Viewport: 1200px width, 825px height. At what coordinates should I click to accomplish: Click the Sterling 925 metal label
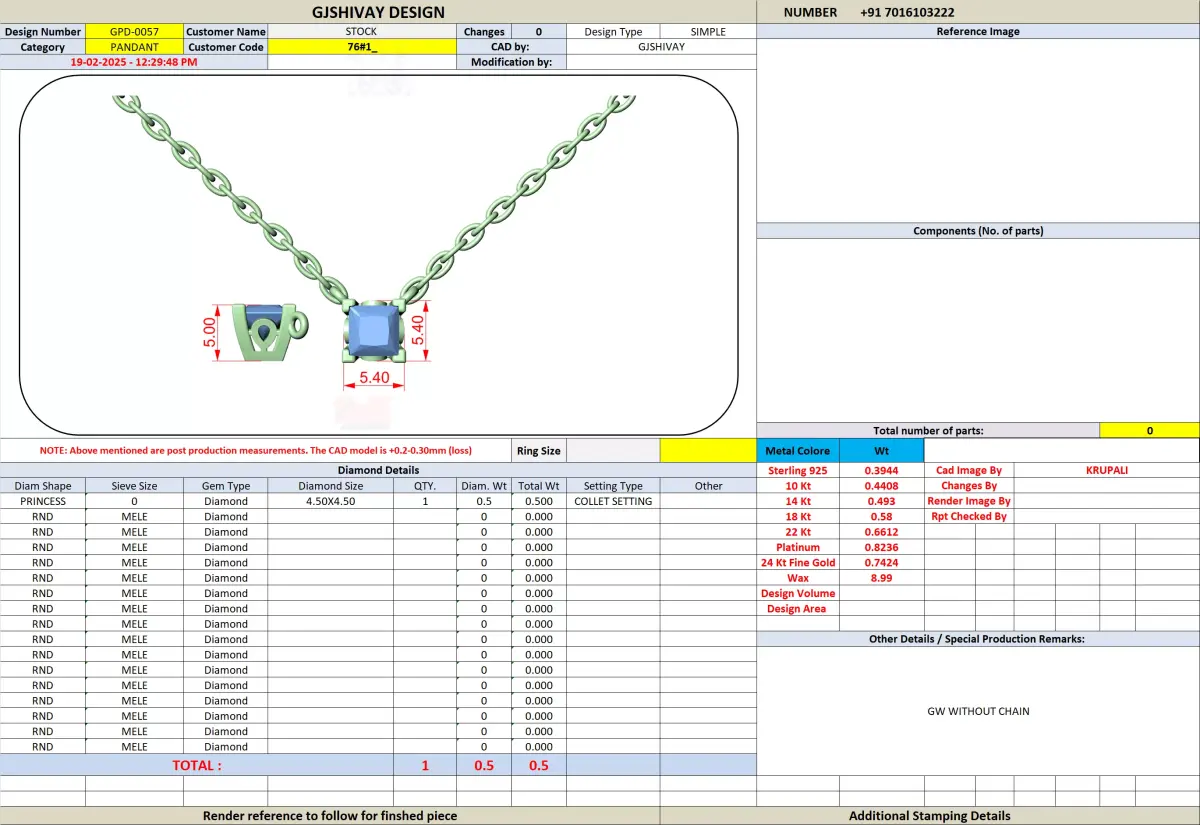tap(798, 470)
